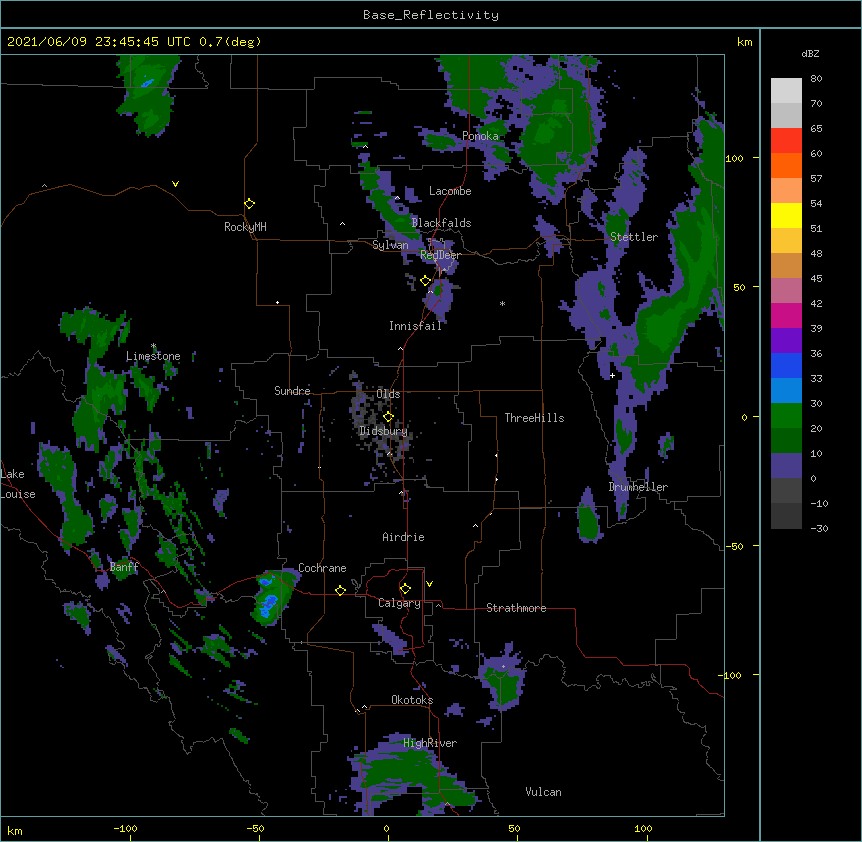
Task: Click the yellow V marker east of Calgary
Action: (x=429, y=584)
